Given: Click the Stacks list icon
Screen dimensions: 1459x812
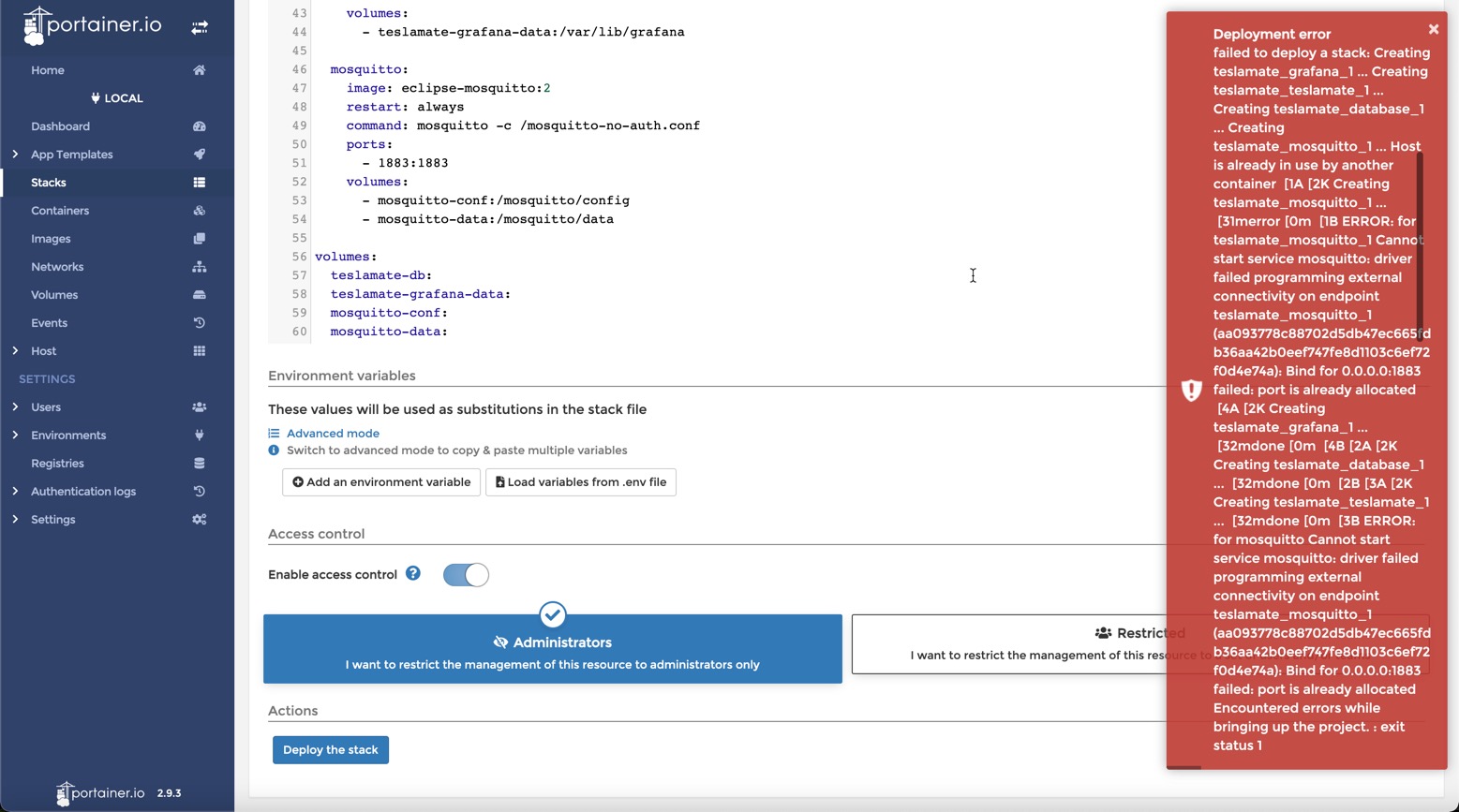Looking at the screenshot, I should click(200, 183).
